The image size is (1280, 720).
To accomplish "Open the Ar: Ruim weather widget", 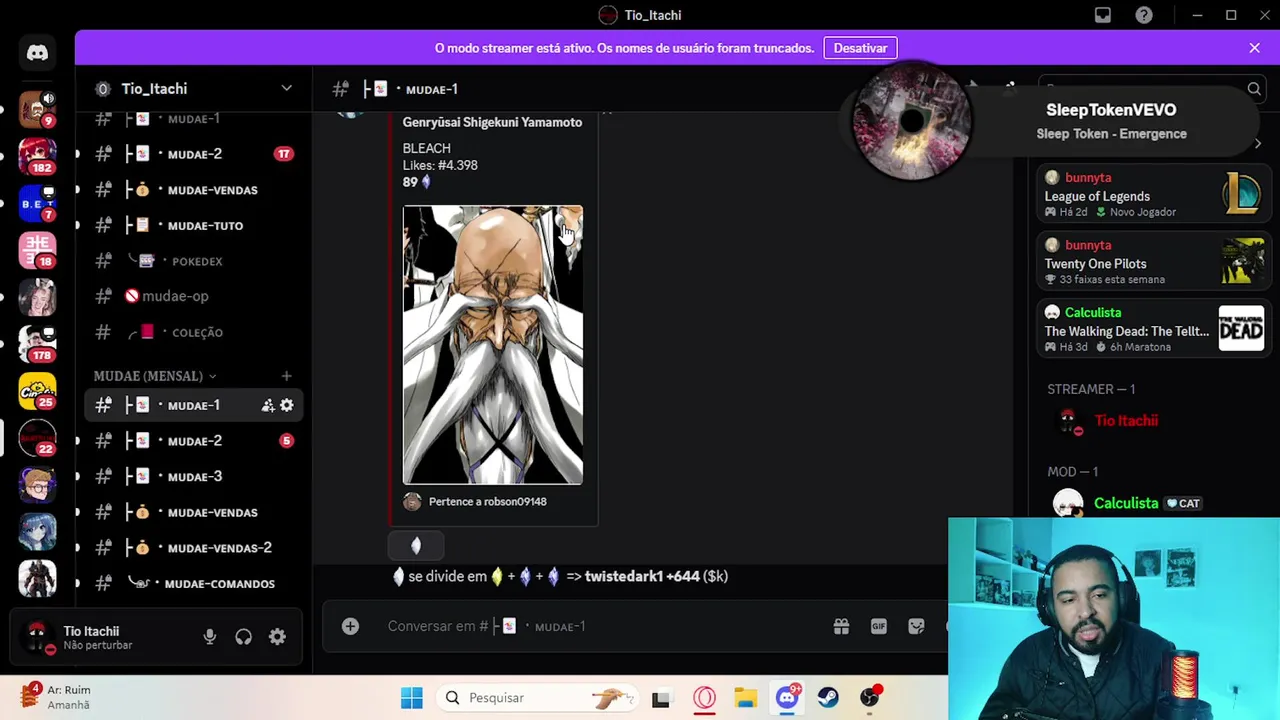I will click(x=58, y=697).
